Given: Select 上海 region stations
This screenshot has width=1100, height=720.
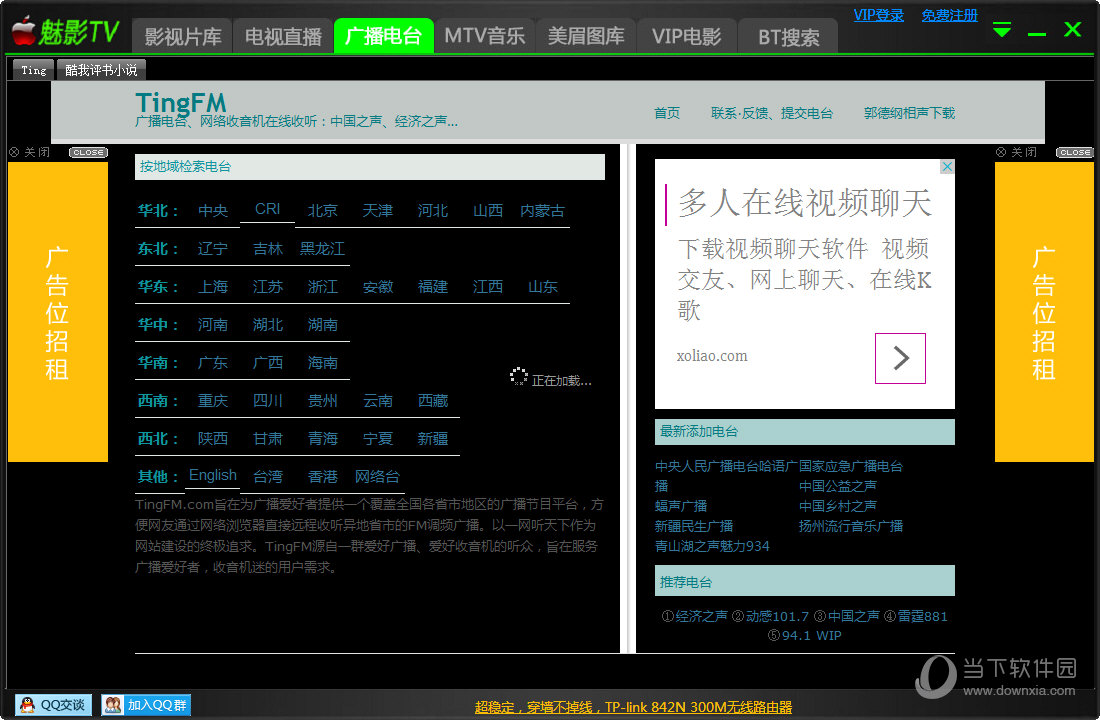Looking at the screenshot, I should tap(213, 286).
